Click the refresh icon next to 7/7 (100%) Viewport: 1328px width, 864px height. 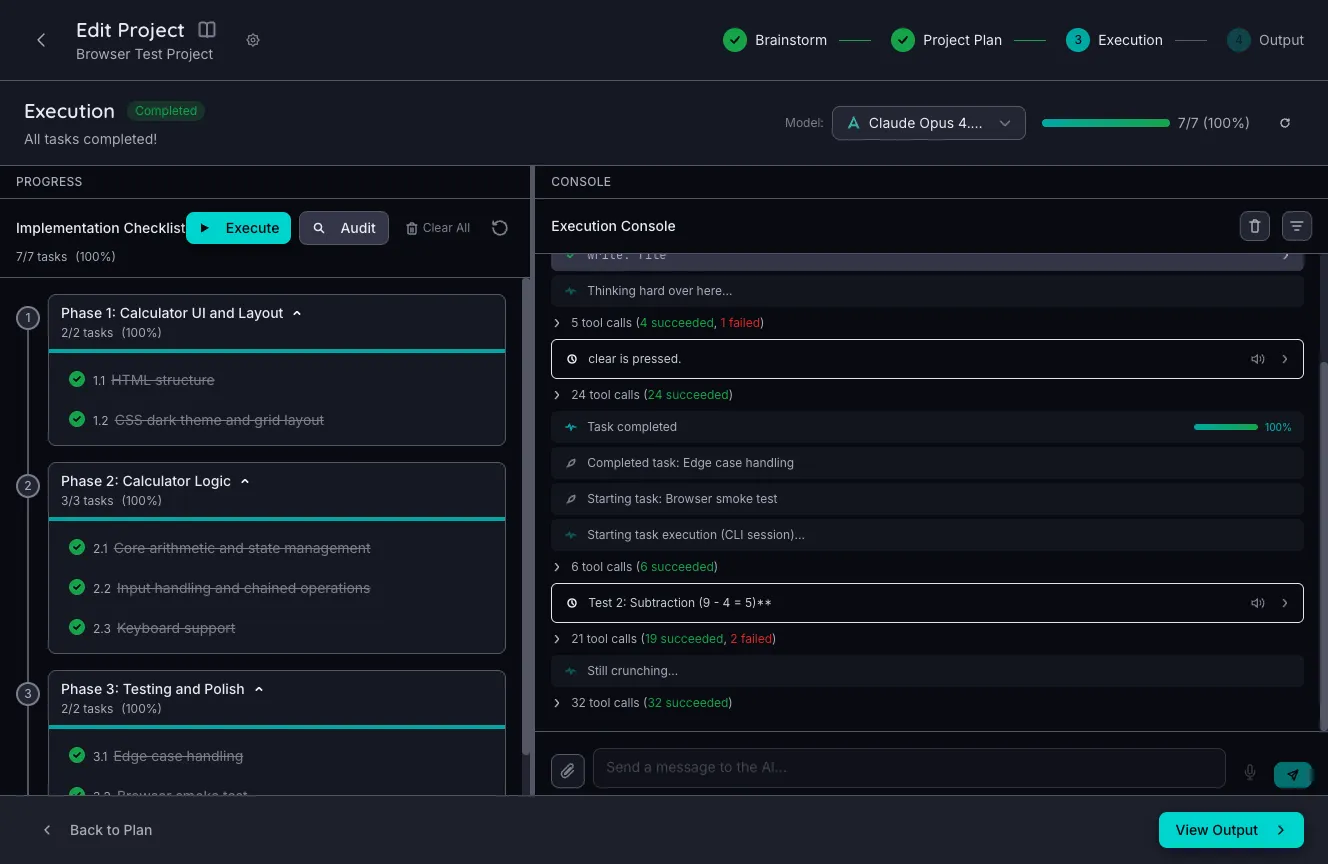pyautogui.click(x=1285, y=123)
